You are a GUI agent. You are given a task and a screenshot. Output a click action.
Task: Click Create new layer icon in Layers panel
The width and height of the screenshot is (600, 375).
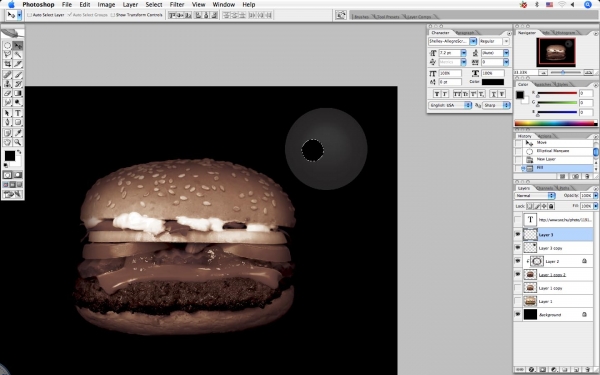click(x=576, y=370)
